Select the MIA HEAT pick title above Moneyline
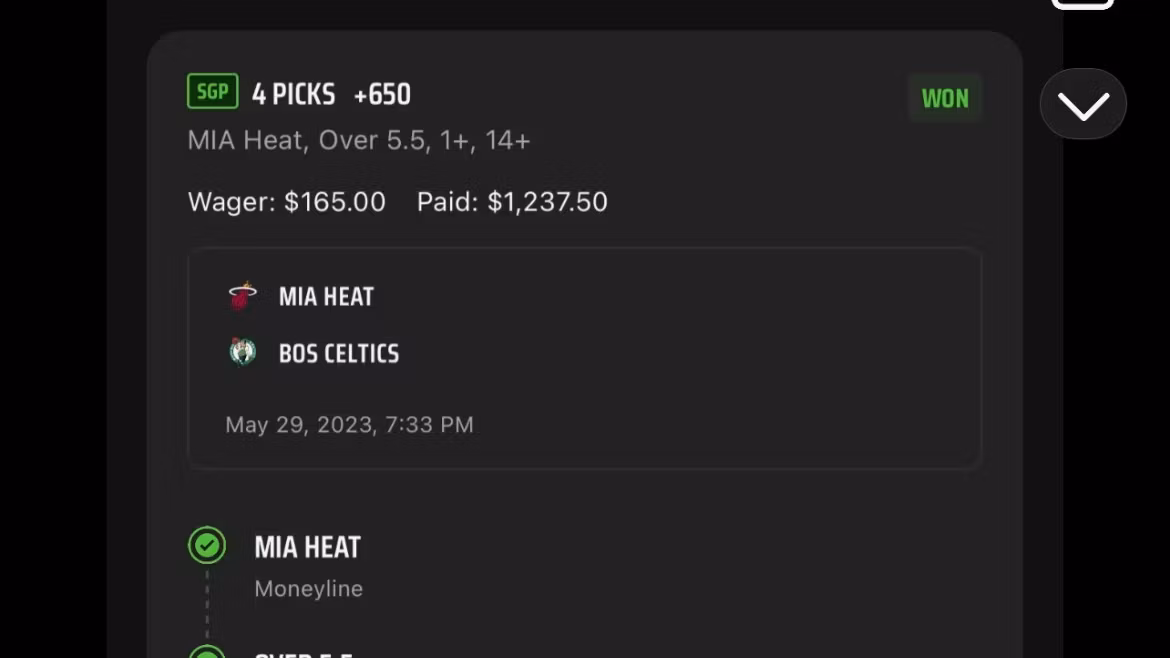This screenshot has width=1170, height=658. point(307,547)
